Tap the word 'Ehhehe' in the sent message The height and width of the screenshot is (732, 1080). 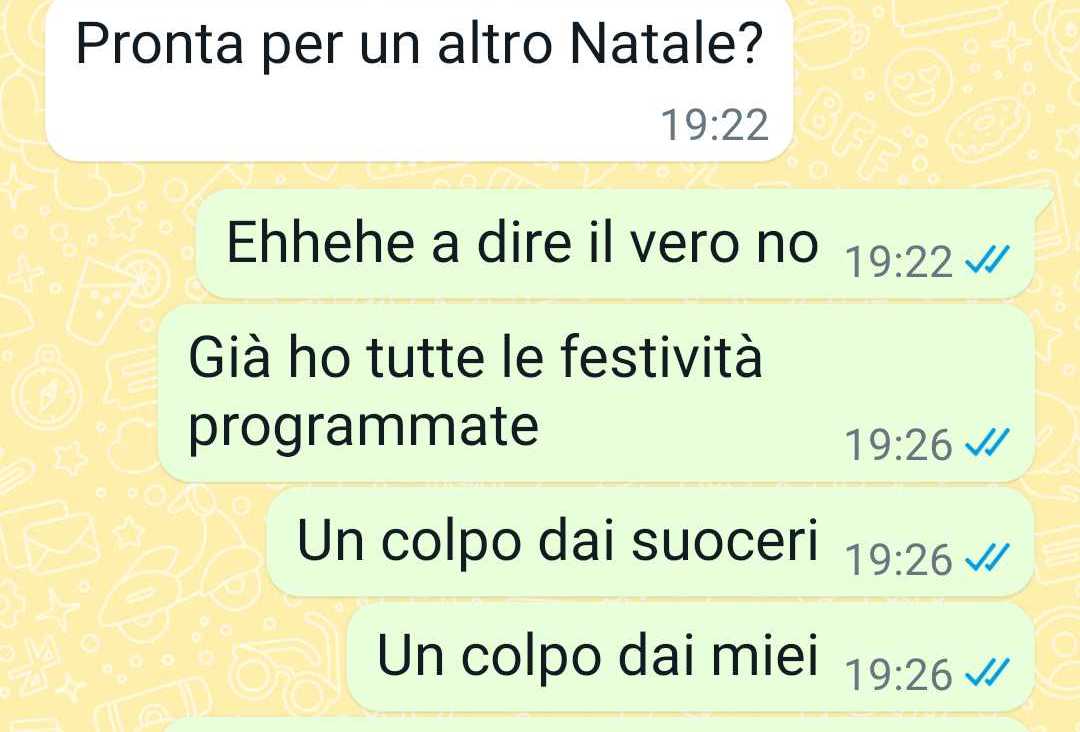click(x=321, y=242)
